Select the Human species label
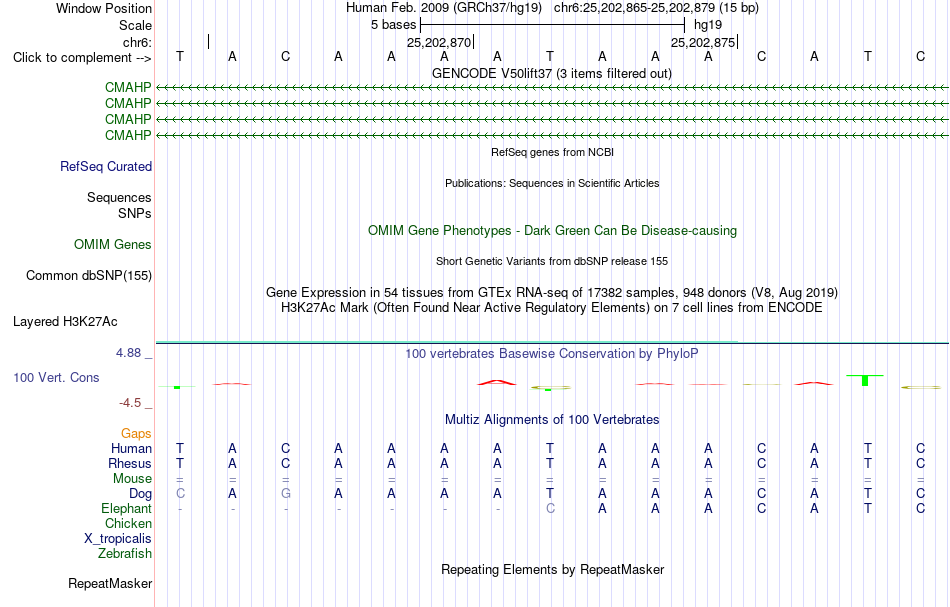The height and width of the screenshot is (607, 950). [x=131, y=449]
